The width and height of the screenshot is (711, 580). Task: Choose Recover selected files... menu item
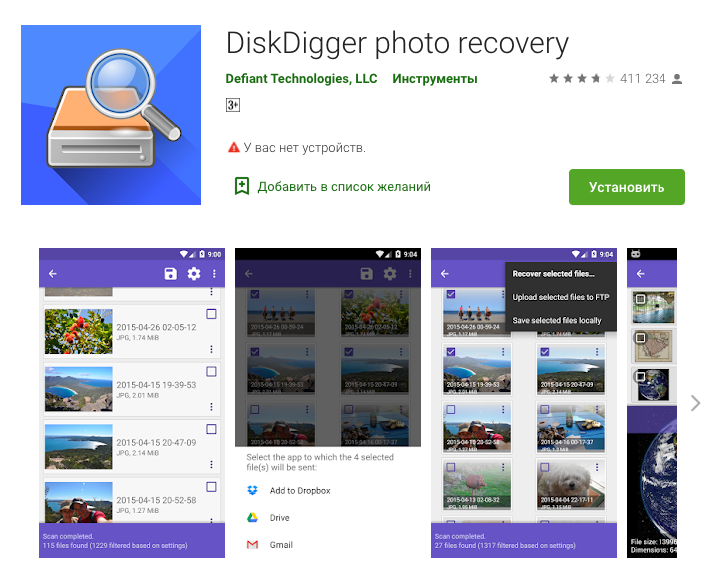(553, 273)
